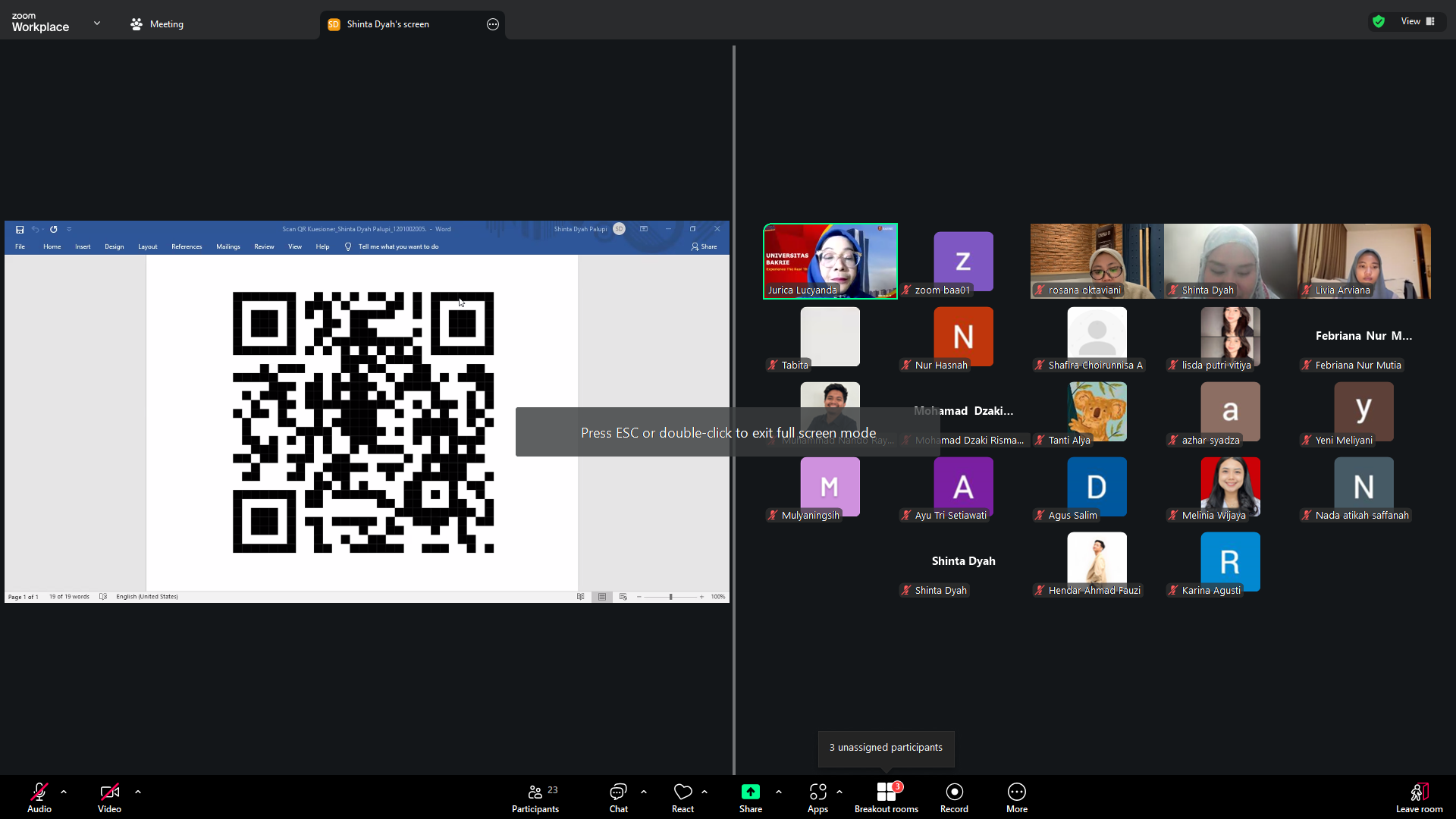Viewport: 1456px width, 819px height.
Task: Turn on camera with Video button
Action: point(109,798)
